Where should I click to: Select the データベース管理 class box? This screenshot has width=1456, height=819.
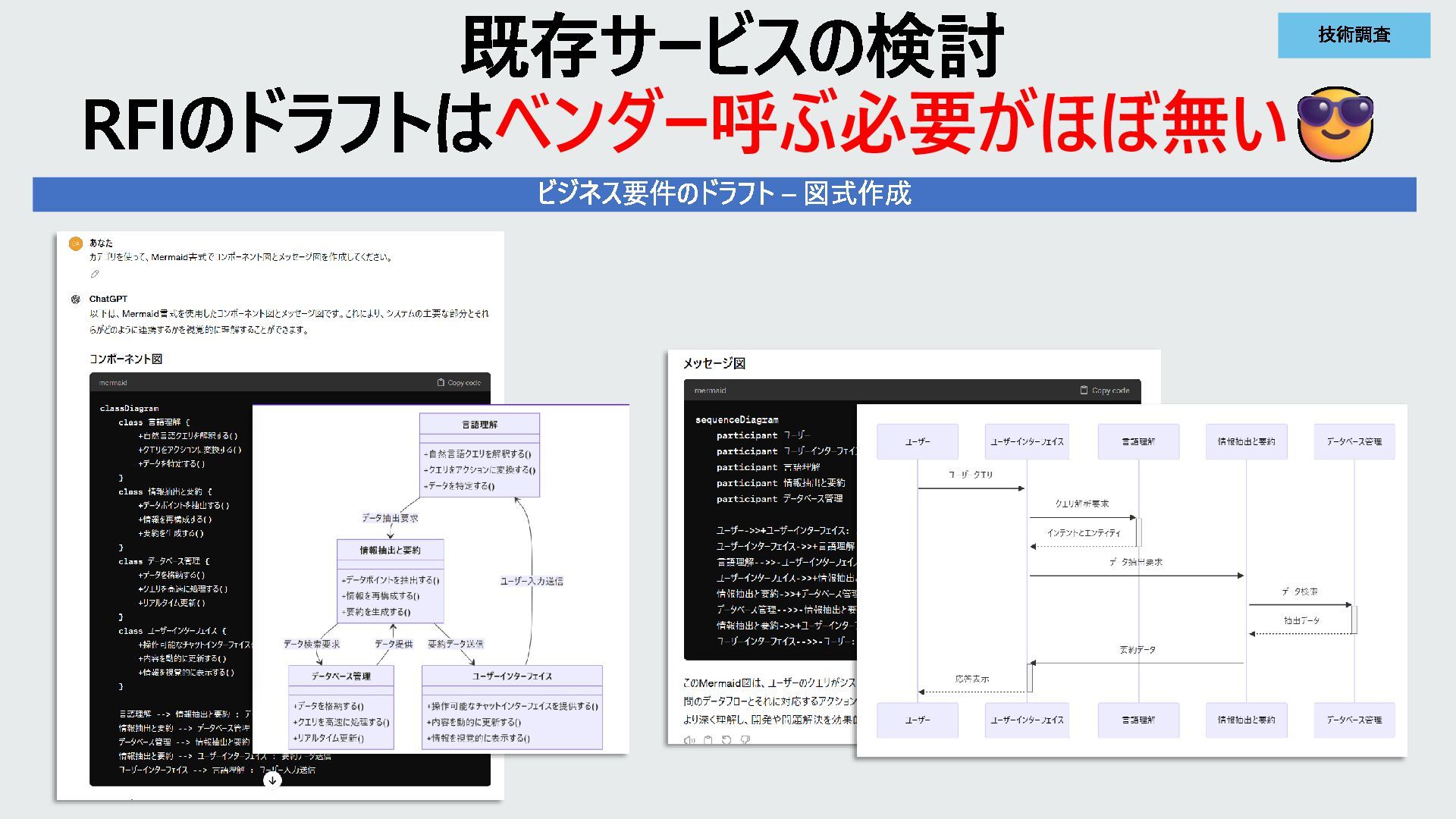point(340,707)
